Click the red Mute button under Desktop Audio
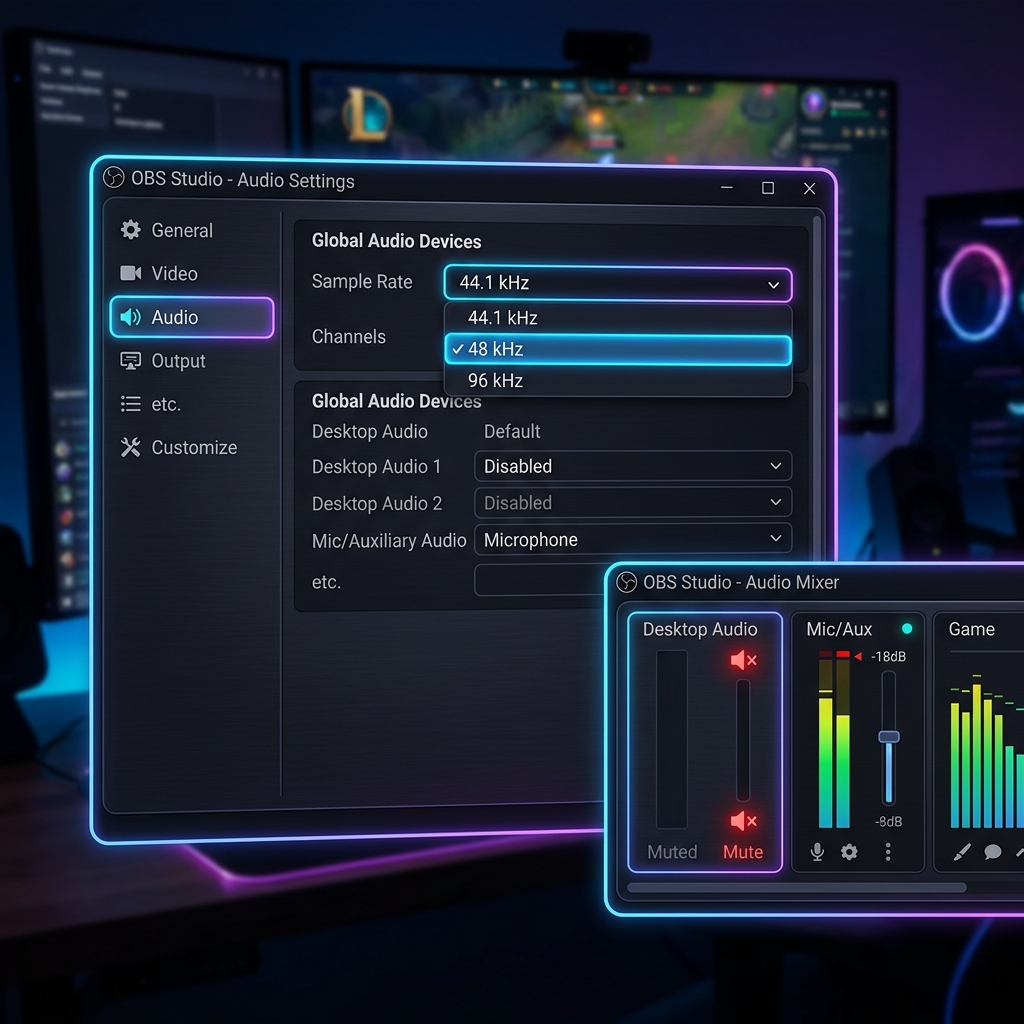Viewport: 1024px width, 1024px height. point(743,852)
